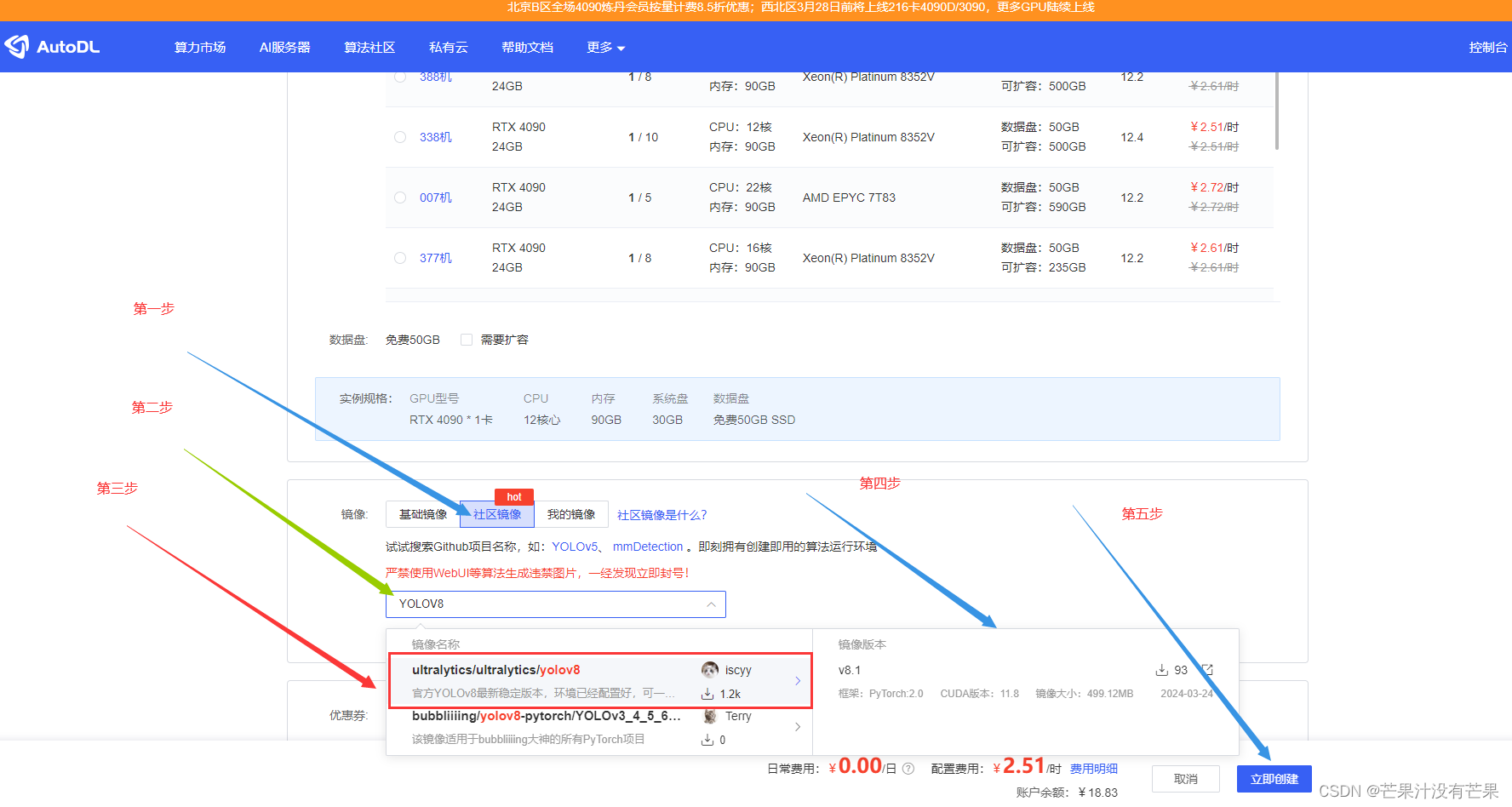Click download icon in the bubbliiiing row
The height and width of the screenshot is (807, 1512).
coord(707,740)
